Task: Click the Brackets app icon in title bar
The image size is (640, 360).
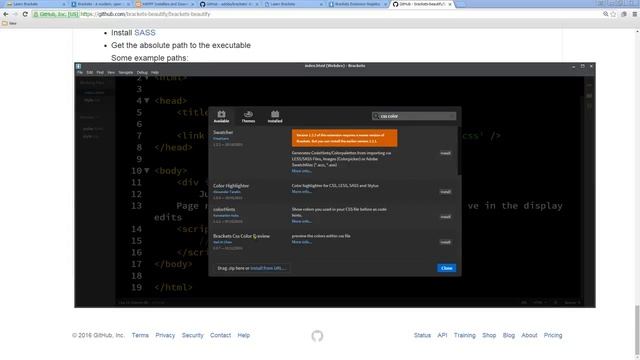Action: click(78, 66)
